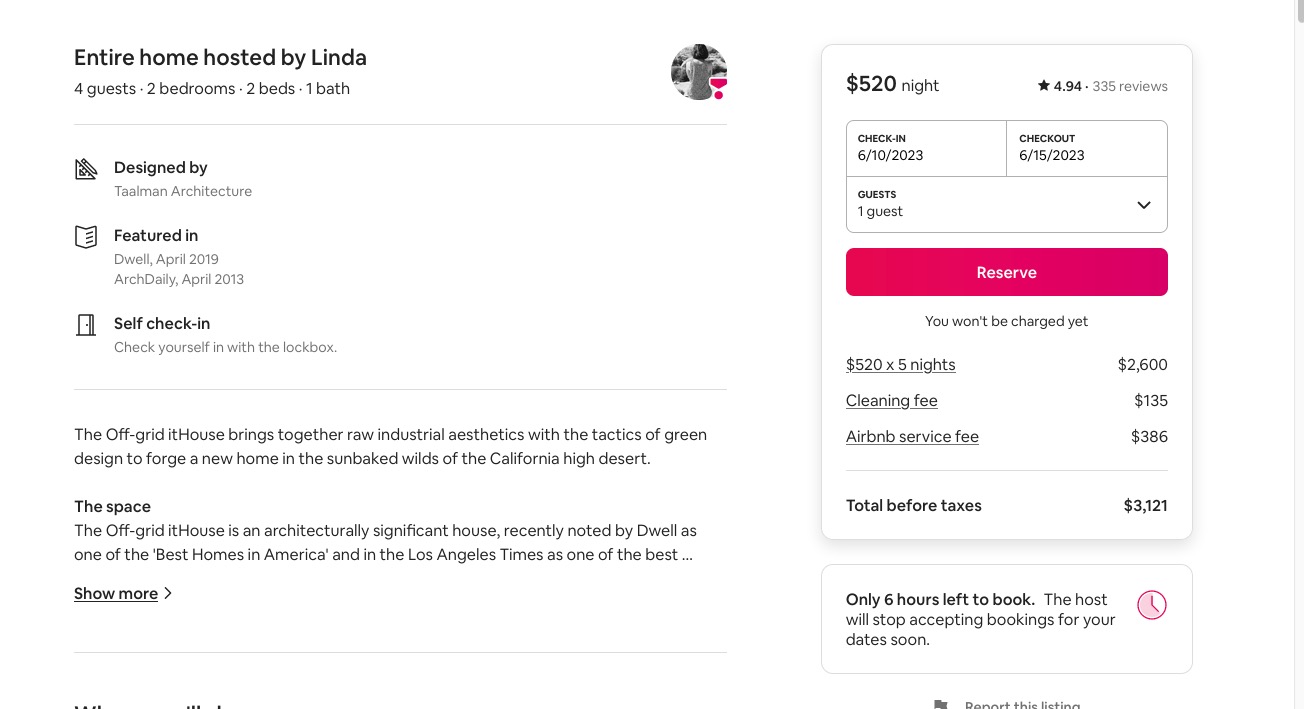
Task: Click the Show more chevron arrow
Action: click(168, 593)
